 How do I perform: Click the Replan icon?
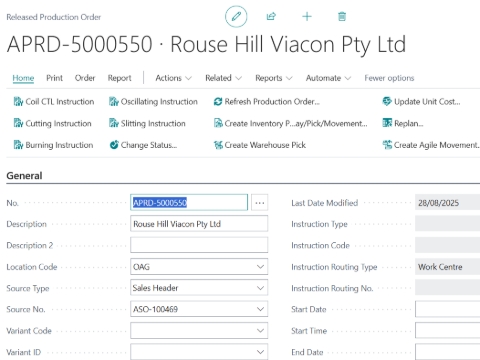tap(387, 123)
